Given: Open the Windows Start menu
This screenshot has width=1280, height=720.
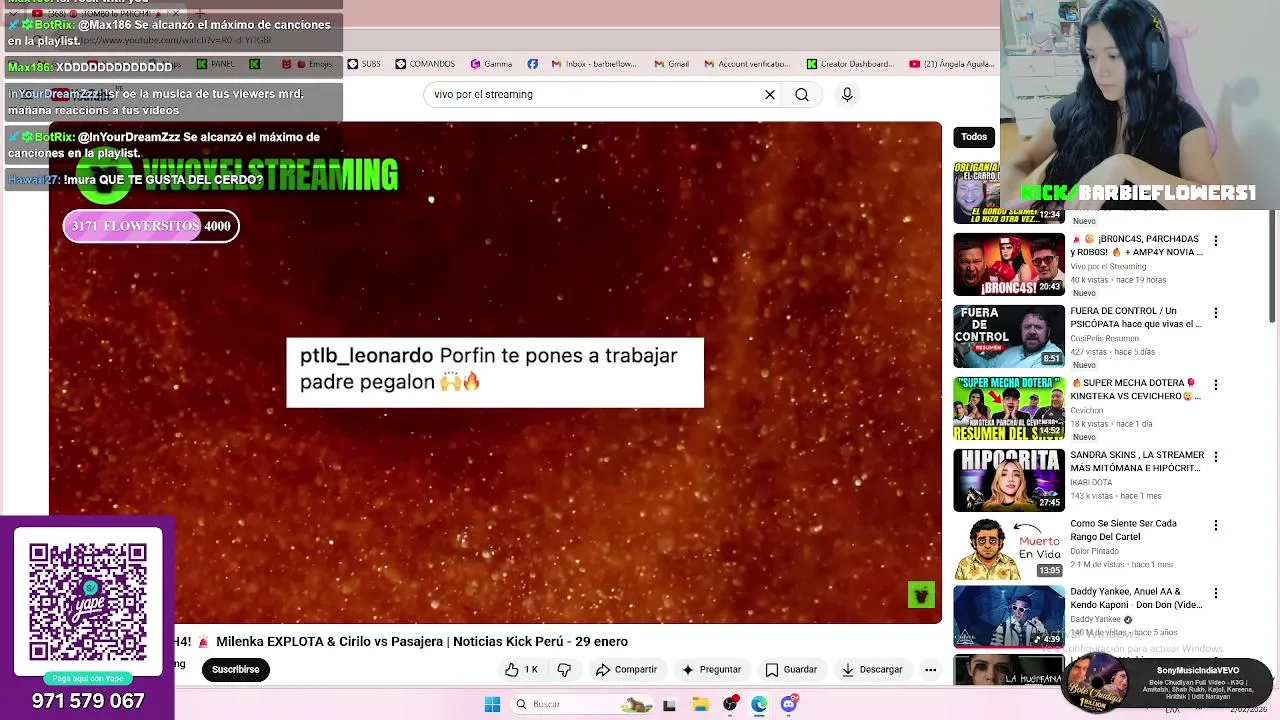Looking at the screenshot, I should (x=492, y=704).
